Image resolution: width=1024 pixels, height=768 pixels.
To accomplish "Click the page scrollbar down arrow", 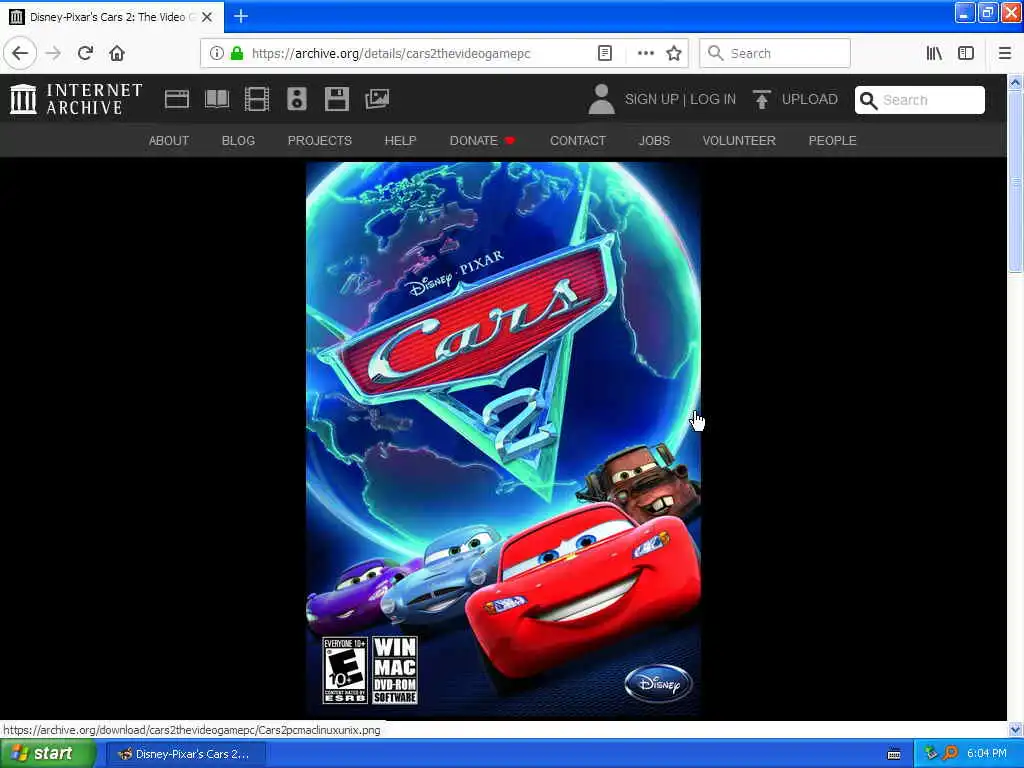I will 1015,729.
